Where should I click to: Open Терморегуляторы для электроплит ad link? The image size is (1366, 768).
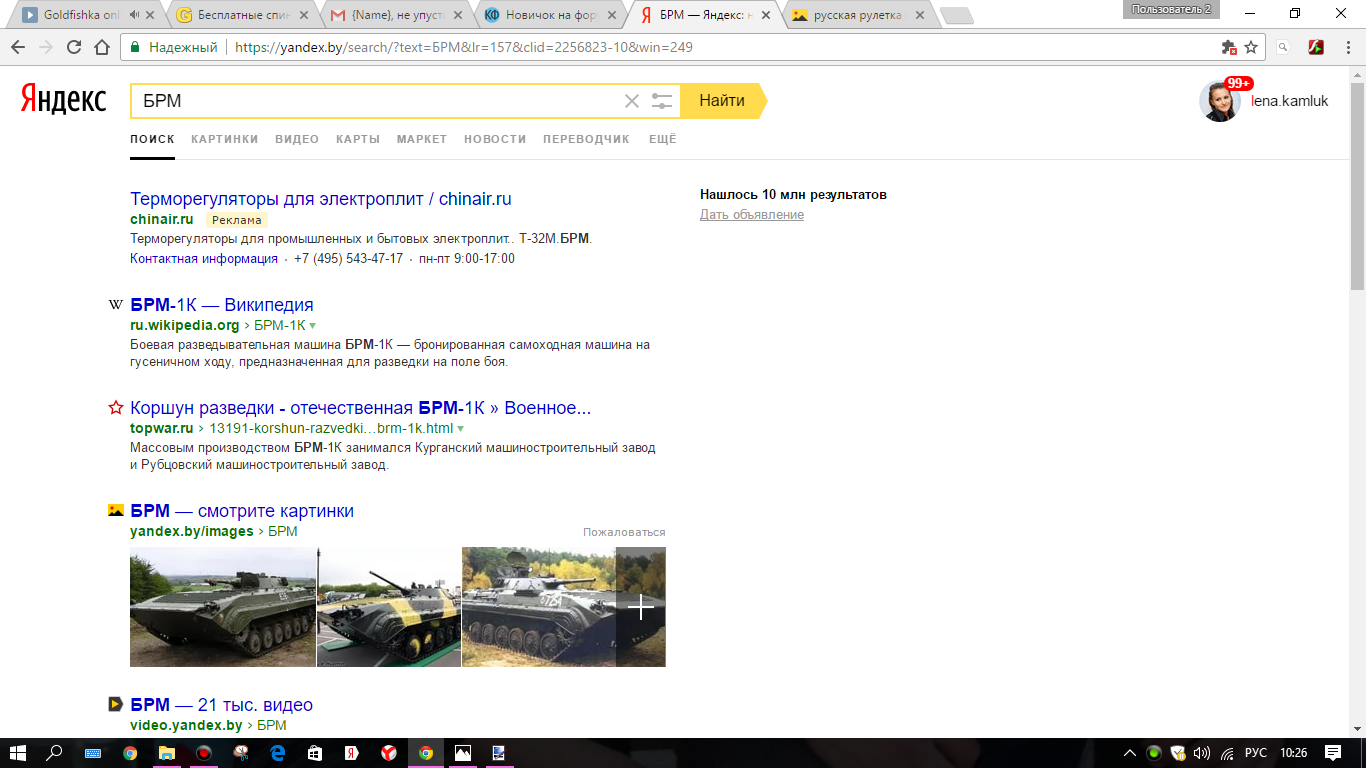click(x=321, y=199)
